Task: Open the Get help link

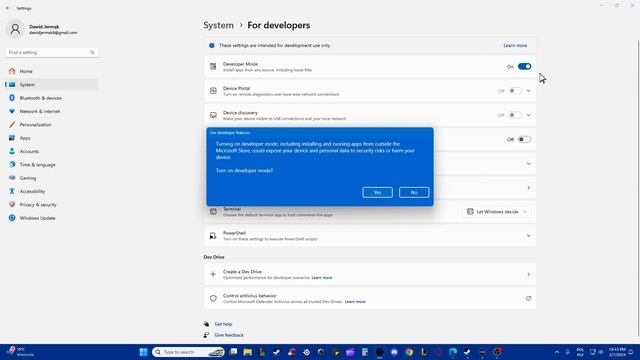Action: coord(223,324)
